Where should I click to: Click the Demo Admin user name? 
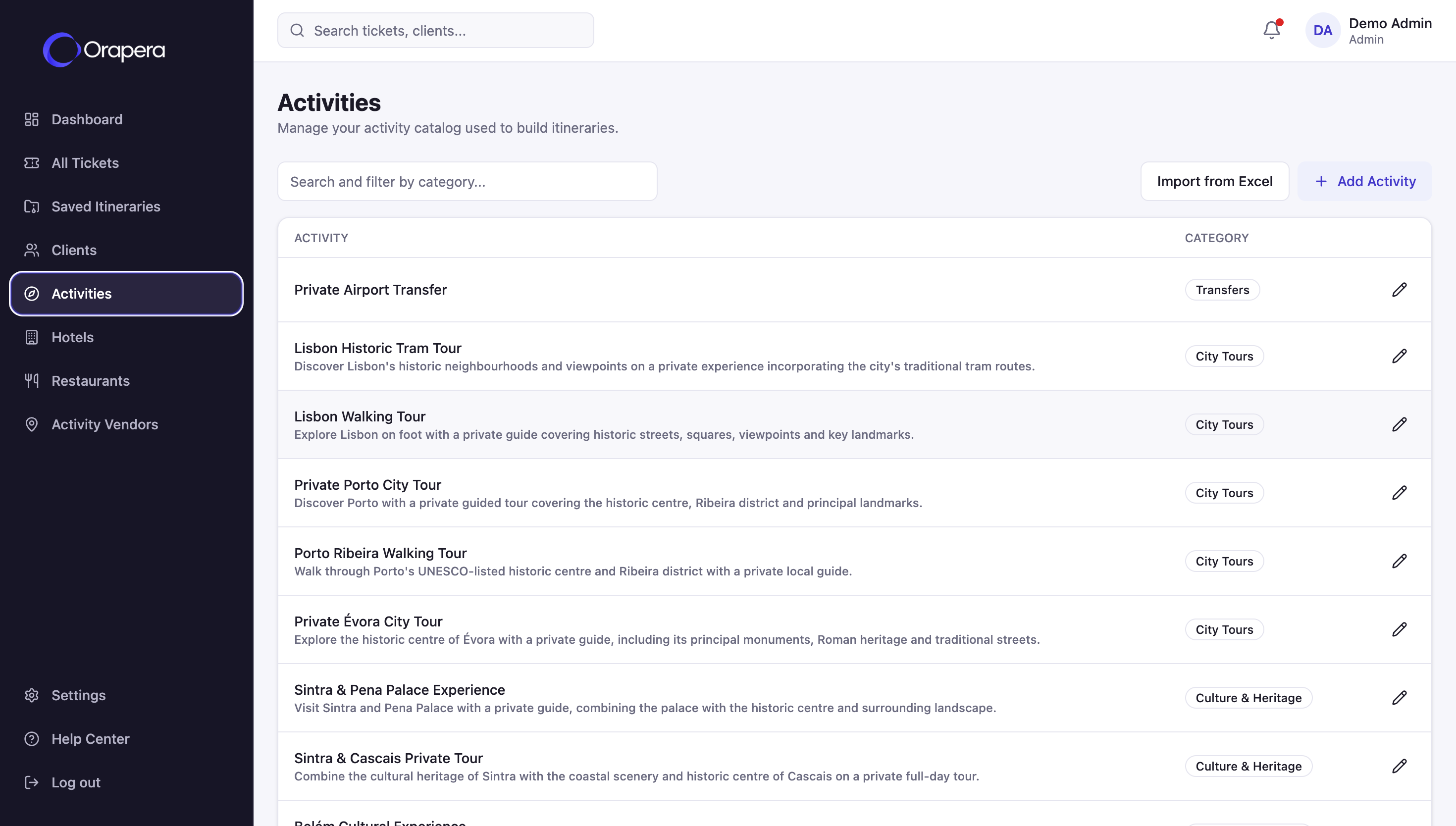tap(1390, 23)
